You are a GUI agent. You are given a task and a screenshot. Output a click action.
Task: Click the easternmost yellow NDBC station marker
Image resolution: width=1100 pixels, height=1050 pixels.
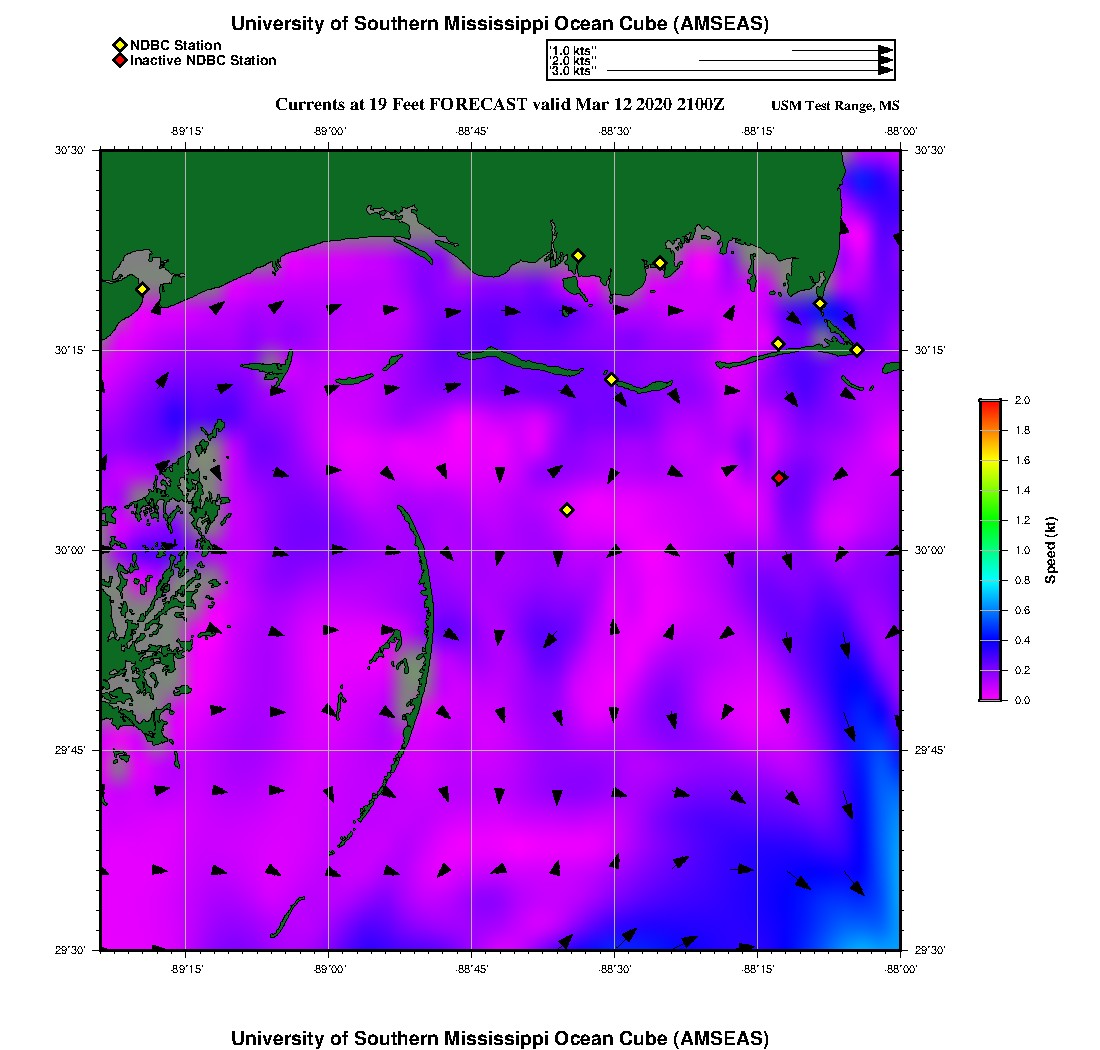point(857,349)
